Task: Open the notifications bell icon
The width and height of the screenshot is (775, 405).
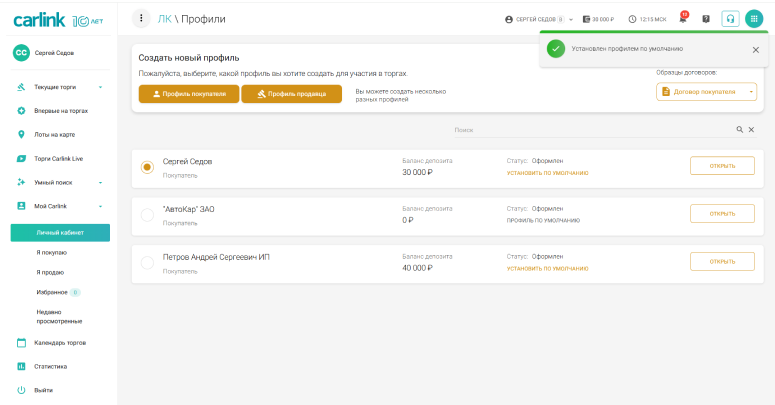Action: [683, 19]
